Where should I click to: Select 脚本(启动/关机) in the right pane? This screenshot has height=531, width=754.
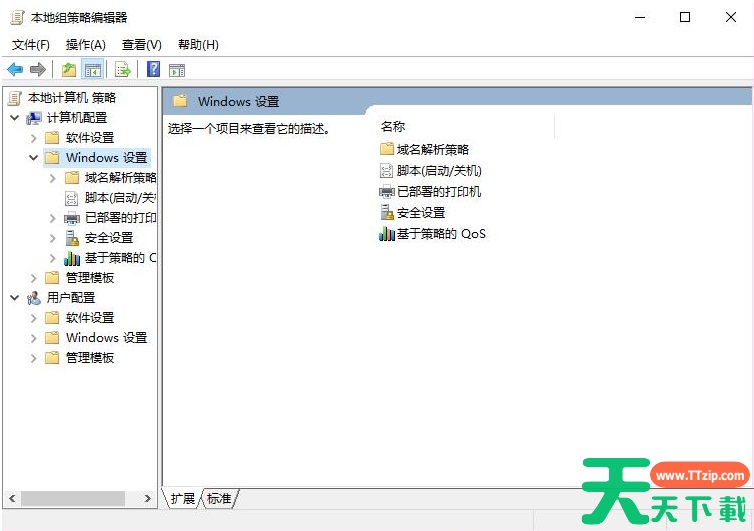(x=438, y=170)
